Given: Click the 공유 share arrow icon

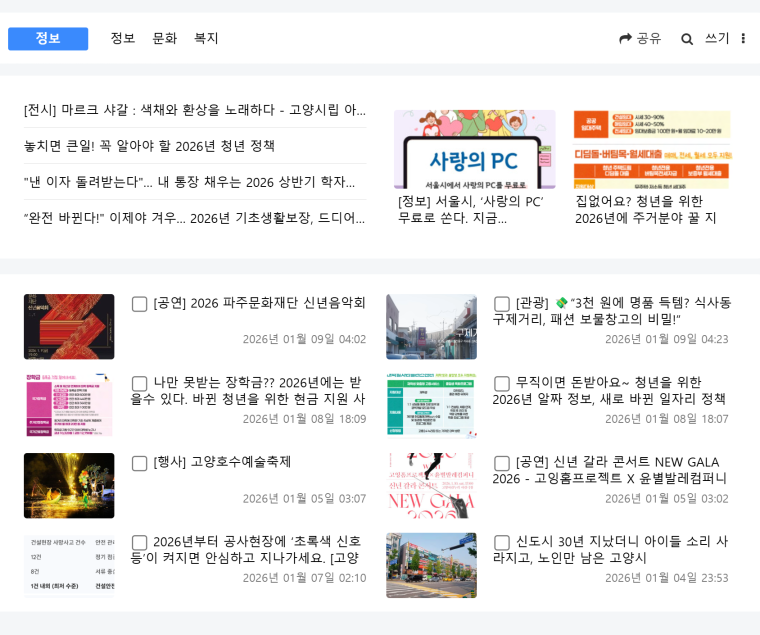Looking at the screenshot, I should tap(626, 39).
